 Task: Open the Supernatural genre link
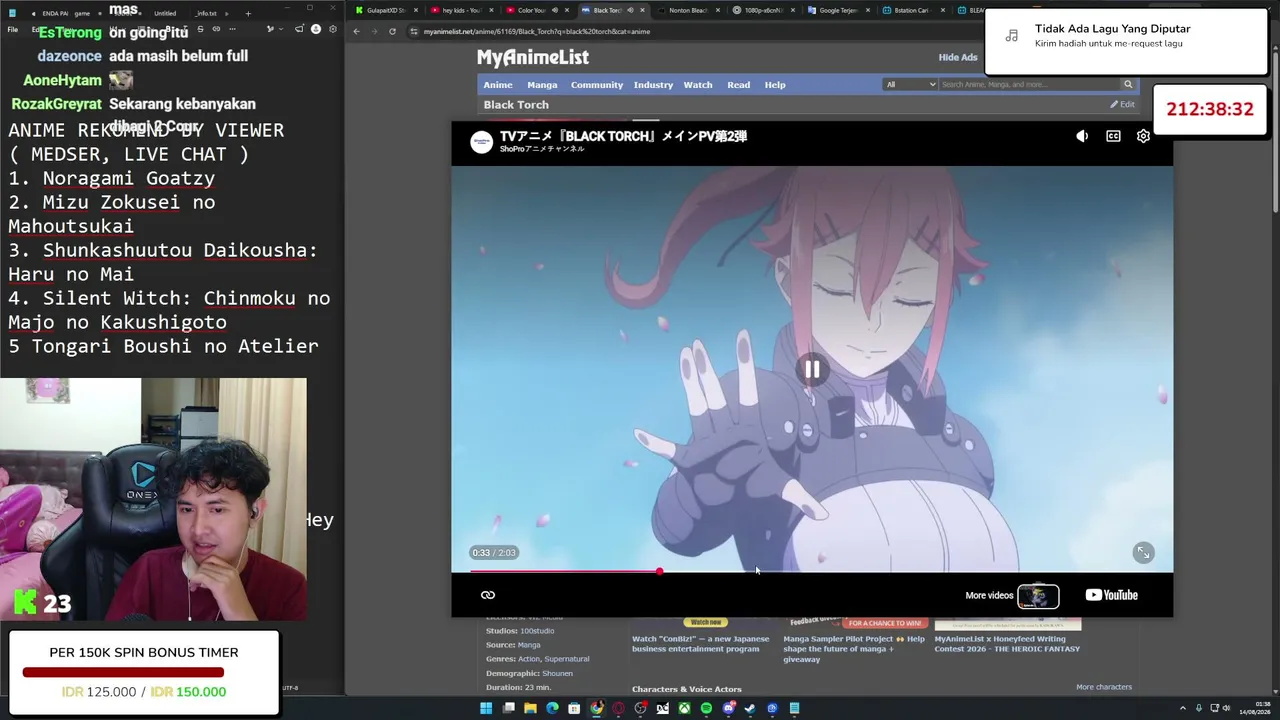566,659
